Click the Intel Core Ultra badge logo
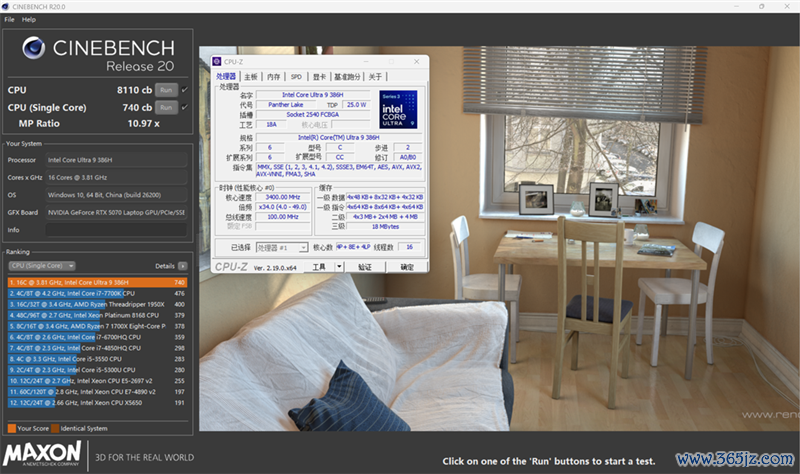Screen dimensions: 800x474 click(398, 110)
